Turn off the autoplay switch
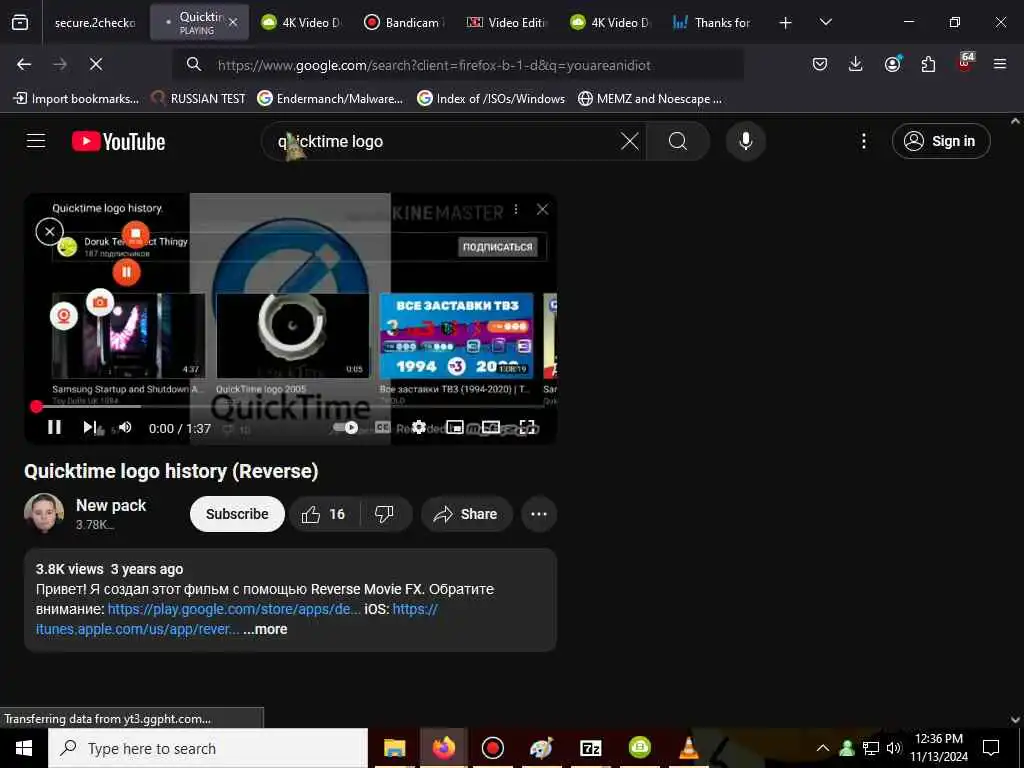The image size is (1024, 768). pos(345,427)
